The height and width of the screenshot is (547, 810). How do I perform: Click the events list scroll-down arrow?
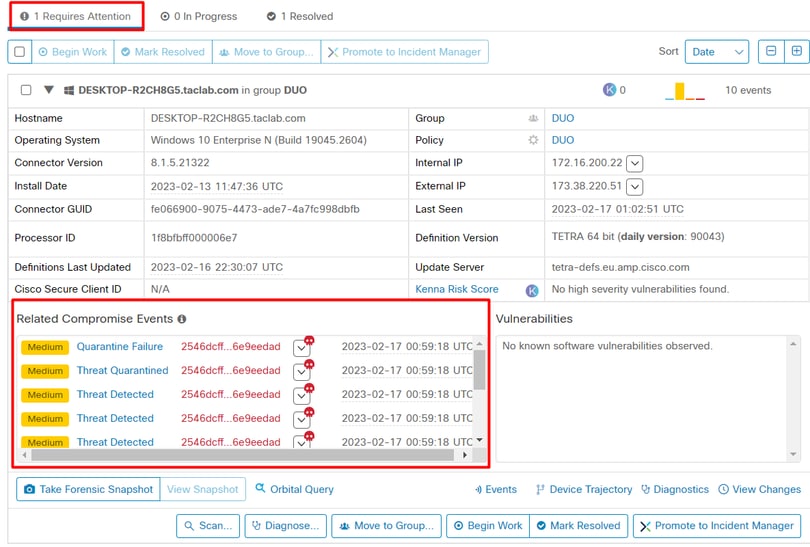tap(479, 440)
